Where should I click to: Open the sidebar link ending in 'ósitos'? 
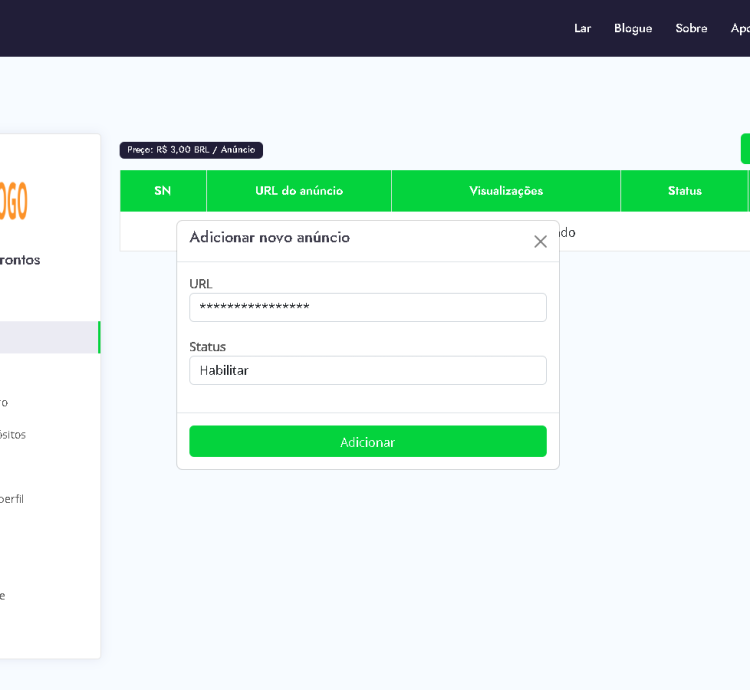coord(13,435)
